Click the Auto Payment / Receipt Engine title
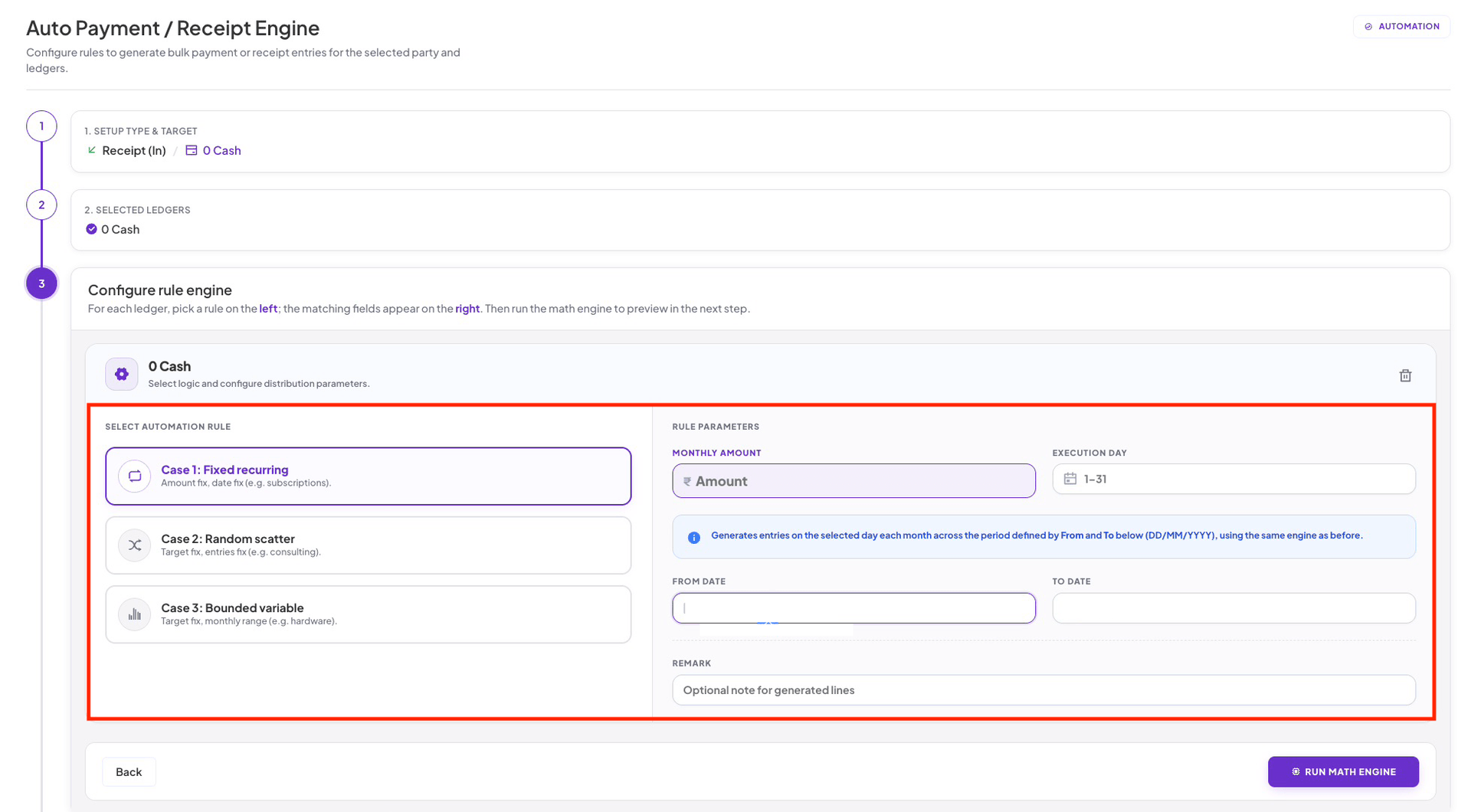The width and height of the screenshot is (1471, 812). pos(173,28)
